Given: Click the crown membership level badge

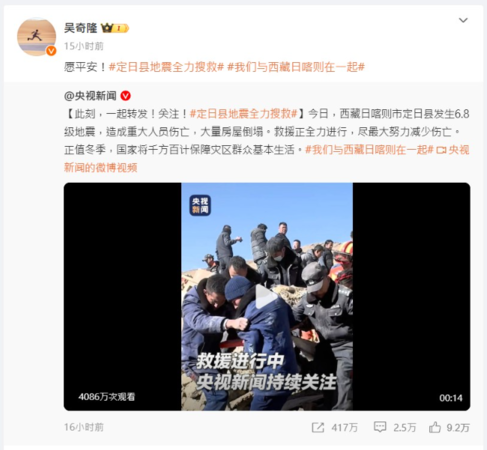Looking at the screenshot, I should 114,28.
